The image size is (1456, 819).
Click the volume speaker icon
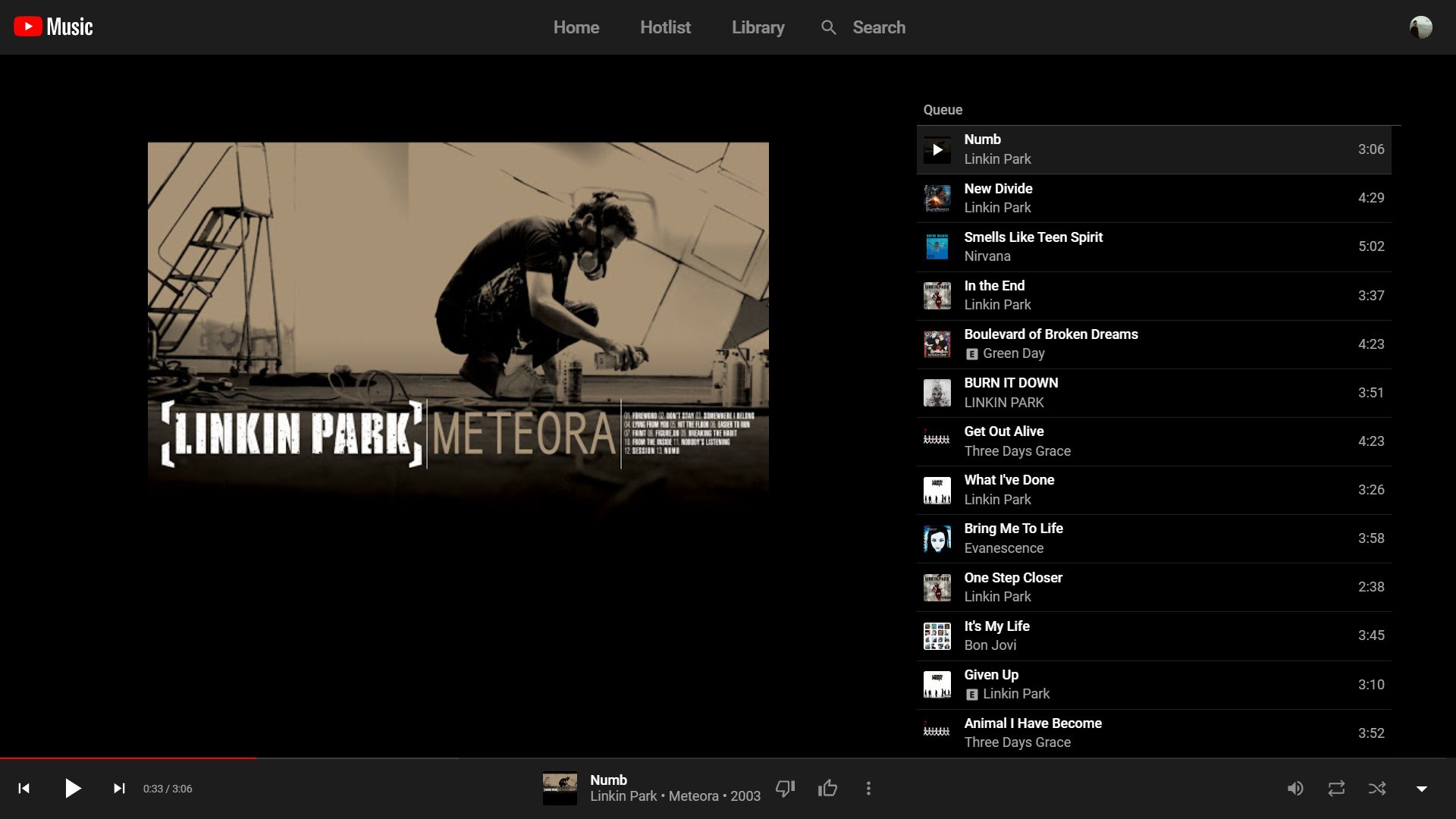pos(1295,789)
